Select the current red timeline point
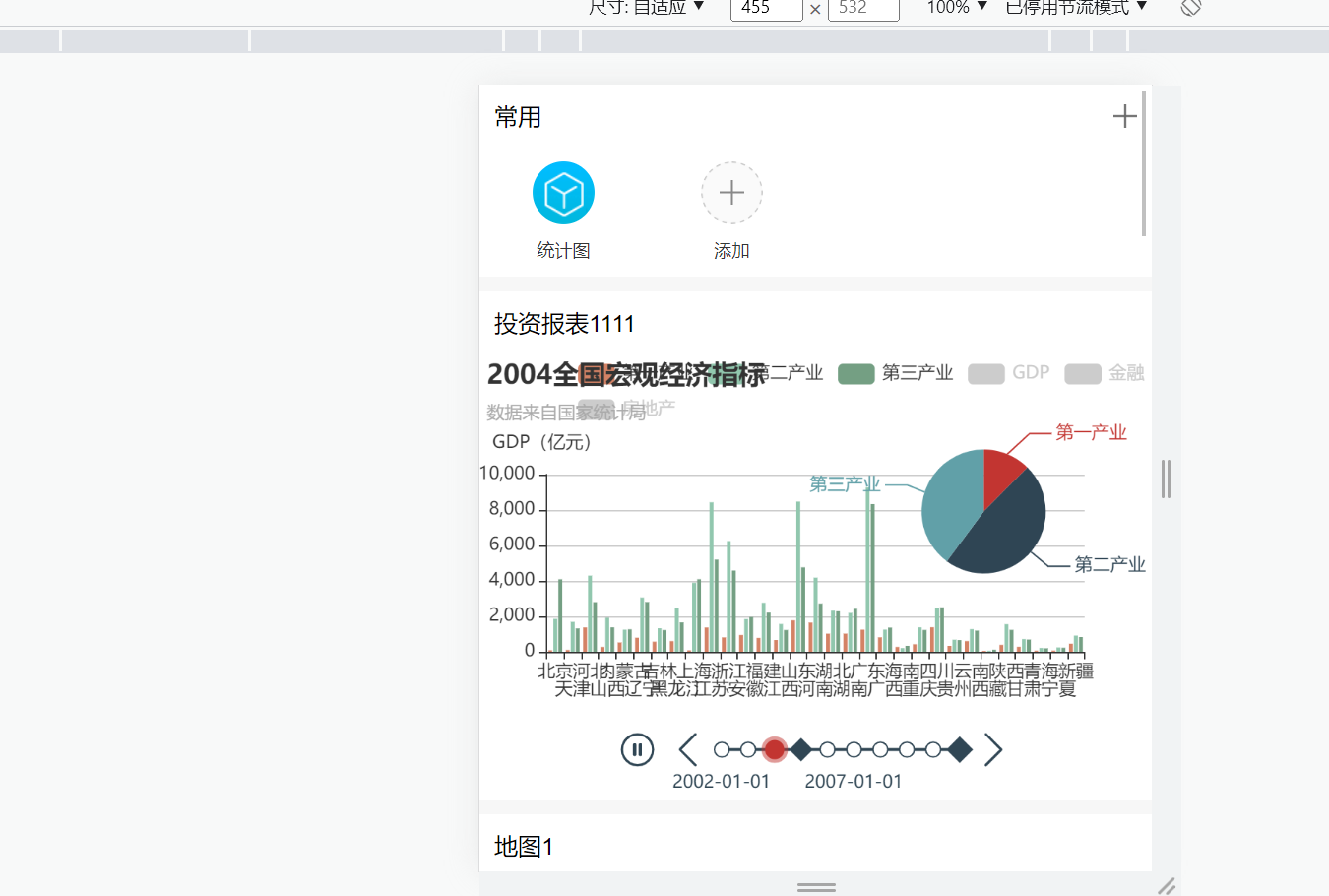The width and height of the screenshot is (1329, 896). coord(775,750)
